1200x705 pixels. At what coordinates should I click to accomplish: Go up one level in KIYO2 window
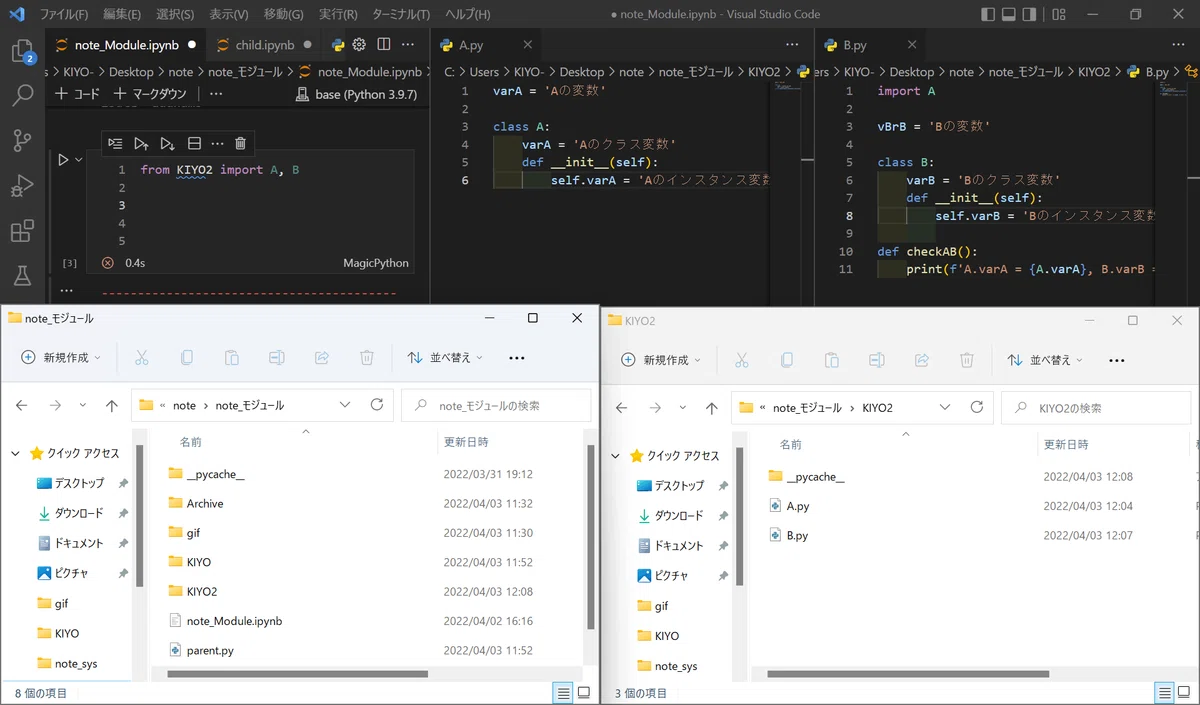[712, 408]
